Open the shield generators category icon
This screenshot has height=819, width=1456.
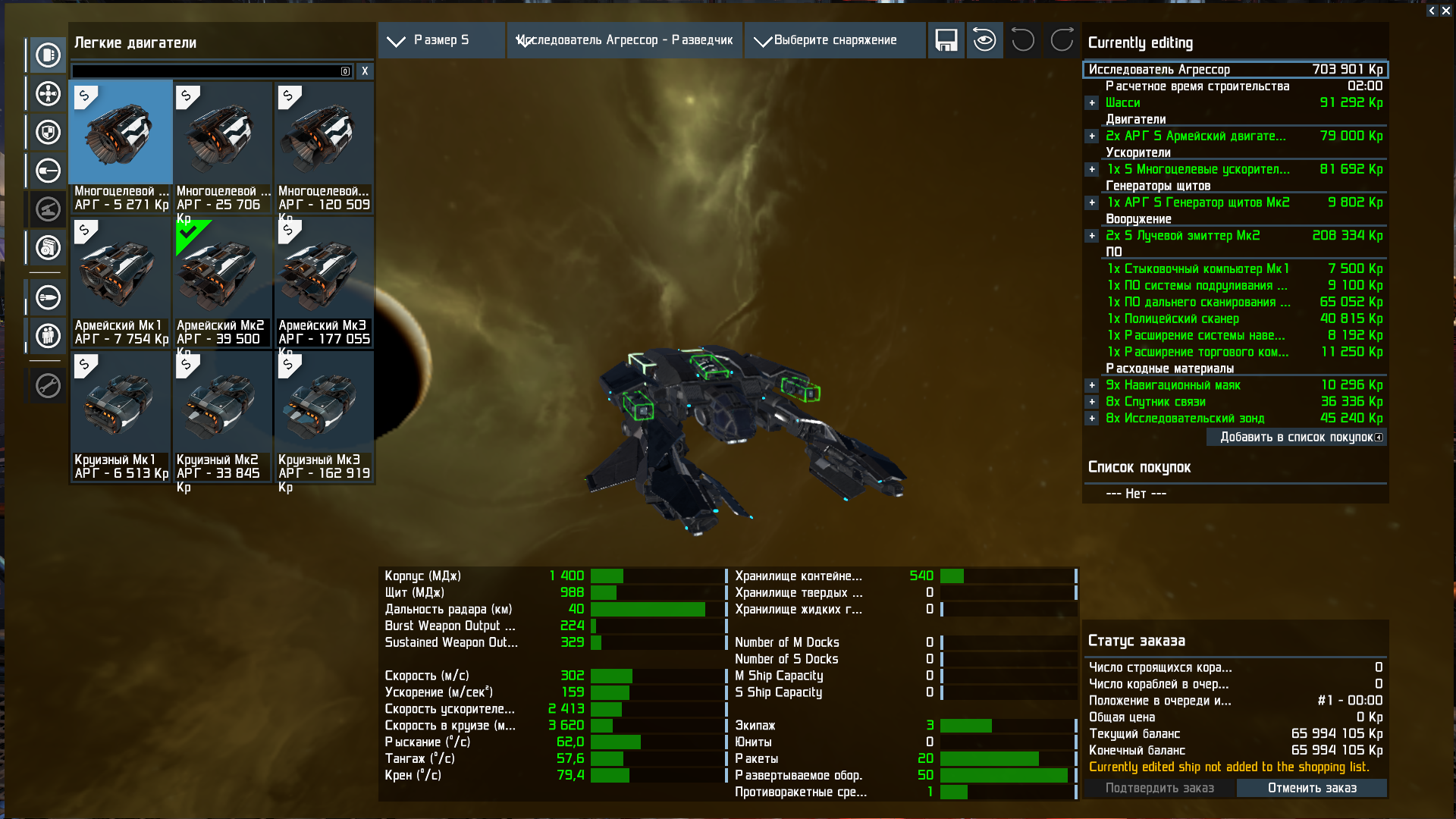pos(48,132)
